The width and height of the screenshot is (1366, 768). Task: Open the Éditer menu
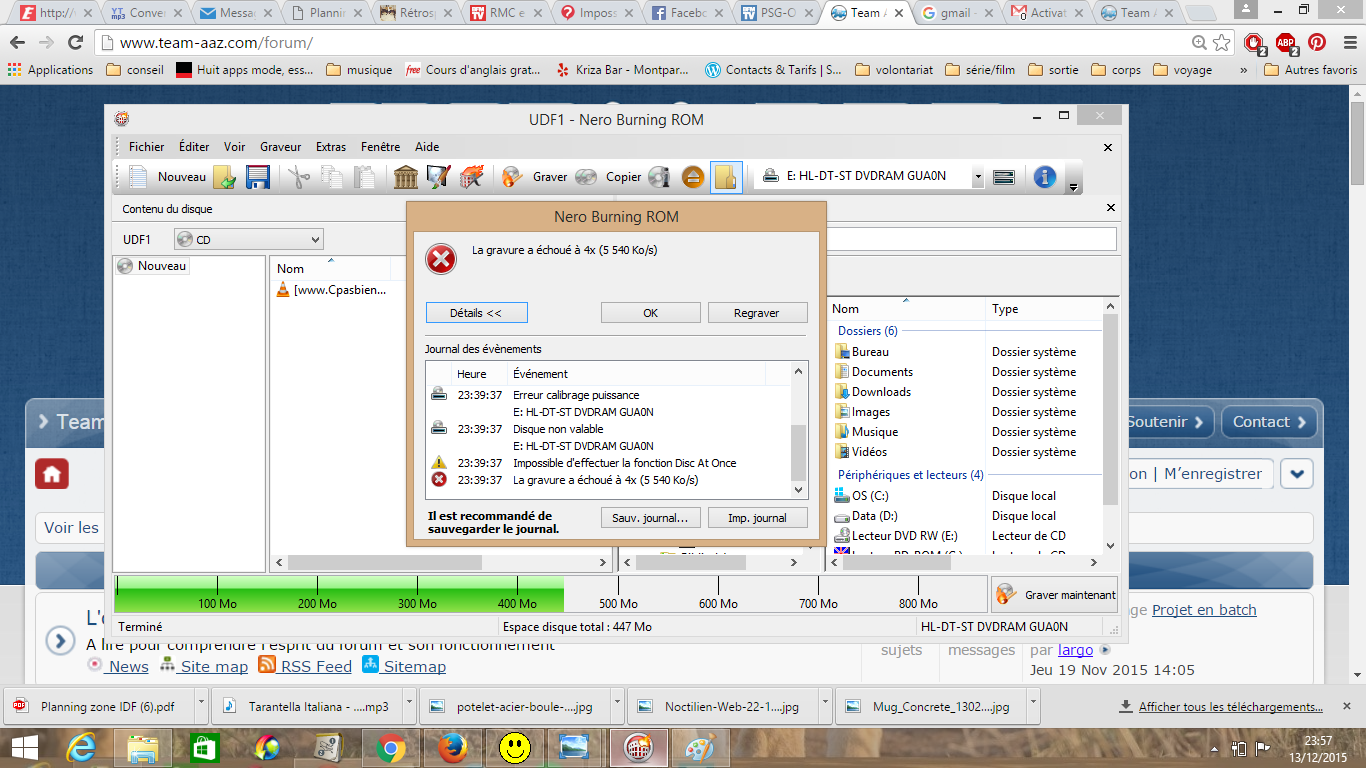coord(194,147)
